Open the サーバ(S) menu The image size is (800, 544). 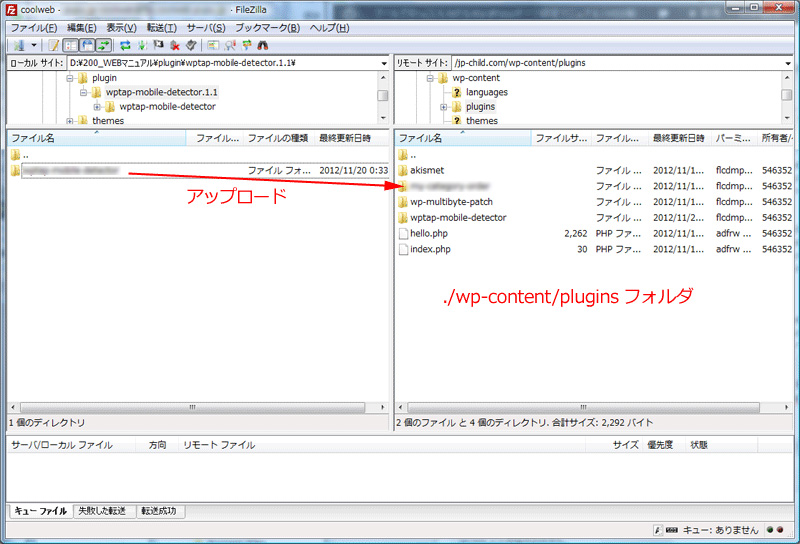206,28
